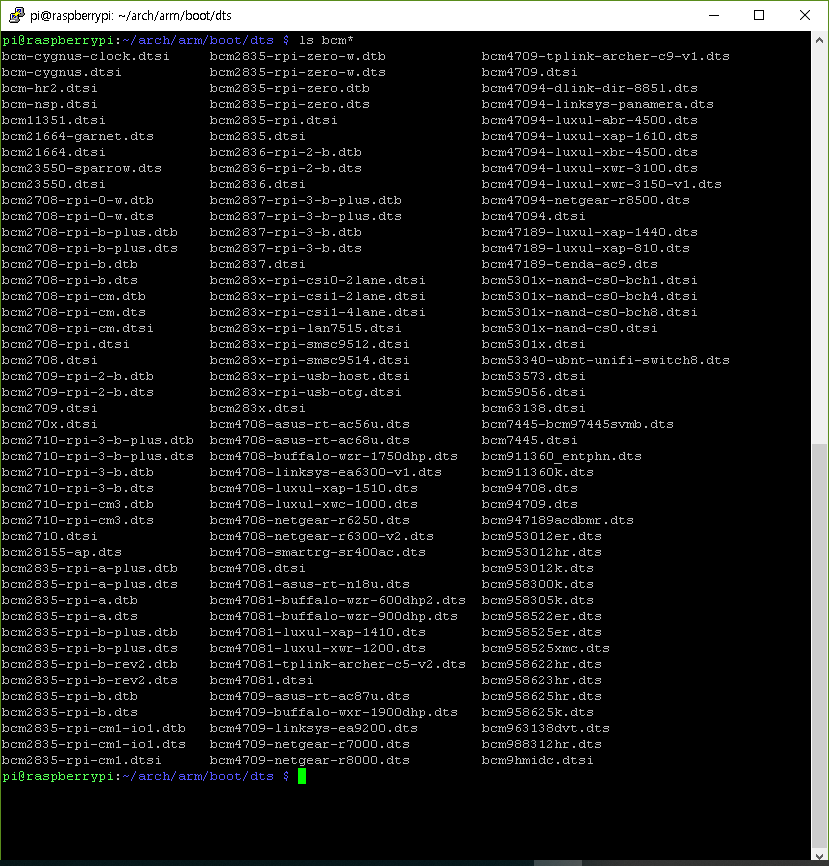829x866 pixels.
Task: Click file bcm47081-tplink-archer-c5-v2.dts
Action: coord(338,665)
